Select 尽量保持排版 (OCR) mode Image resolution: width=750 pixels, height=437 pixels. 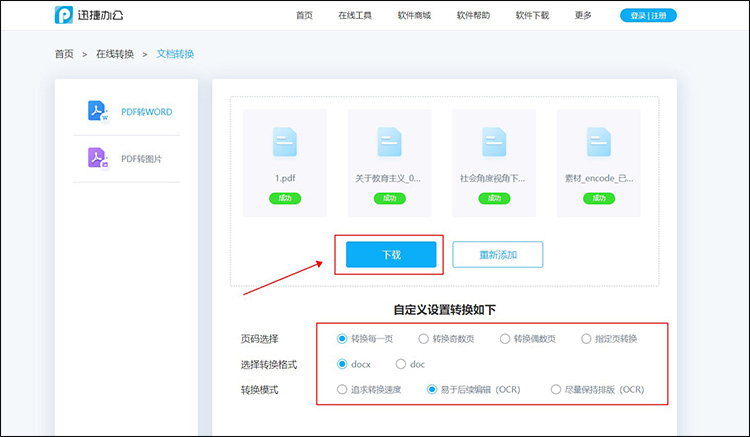tap(597, 390)
